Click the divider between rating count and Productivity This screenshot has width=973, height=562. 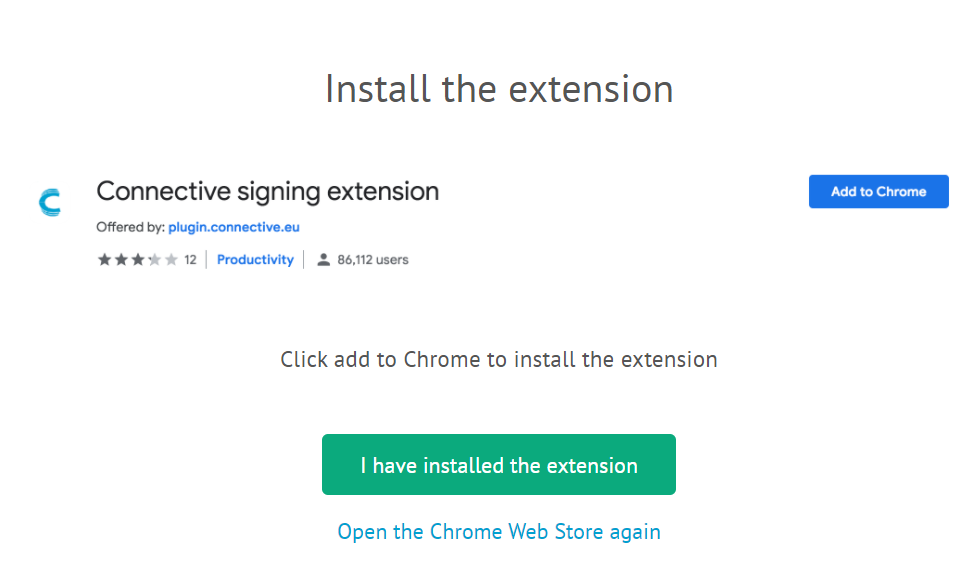207,260
